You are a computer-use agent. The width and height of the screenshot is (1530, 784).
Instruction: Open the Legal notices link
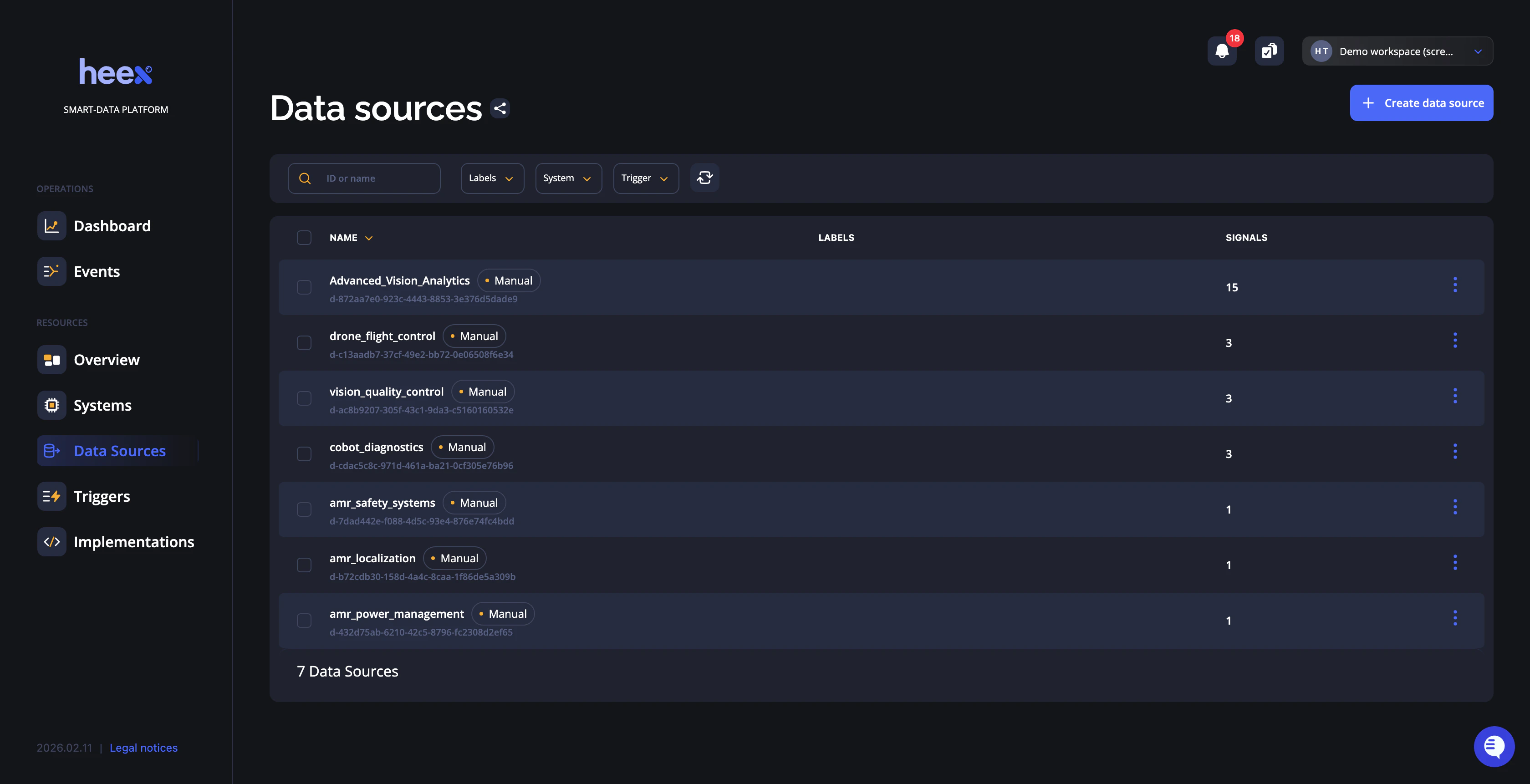click(x=143, y=748)
